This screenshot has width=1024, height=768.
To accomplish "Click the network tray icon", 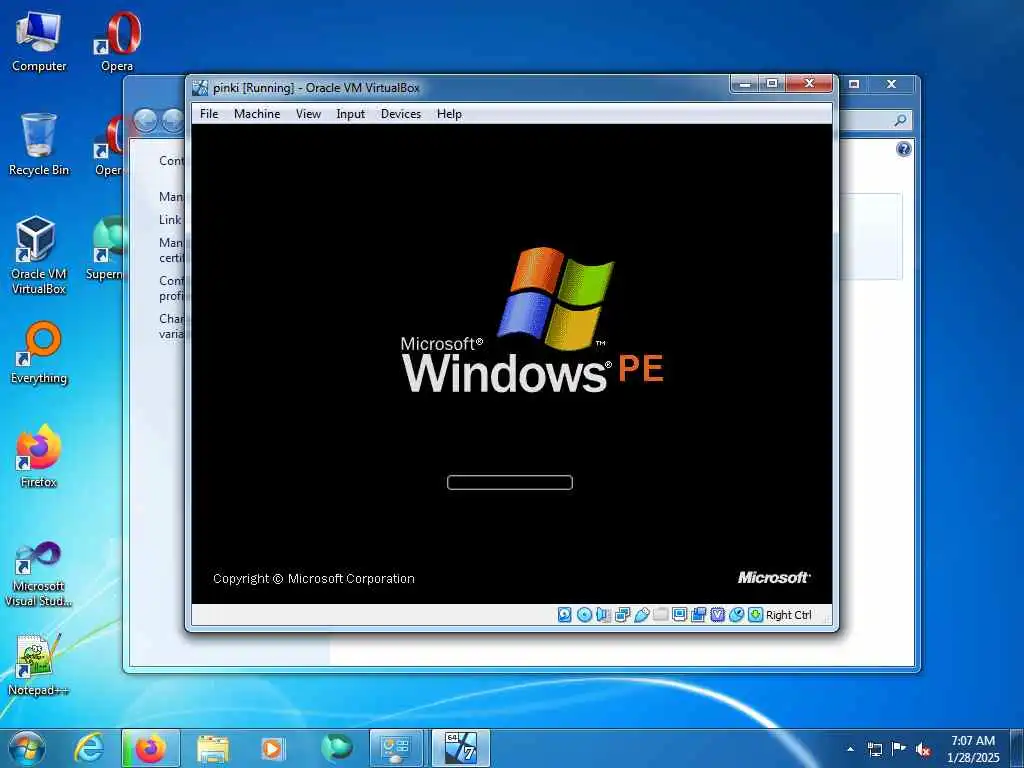I will pyautogui.click(x=874, y=749).
